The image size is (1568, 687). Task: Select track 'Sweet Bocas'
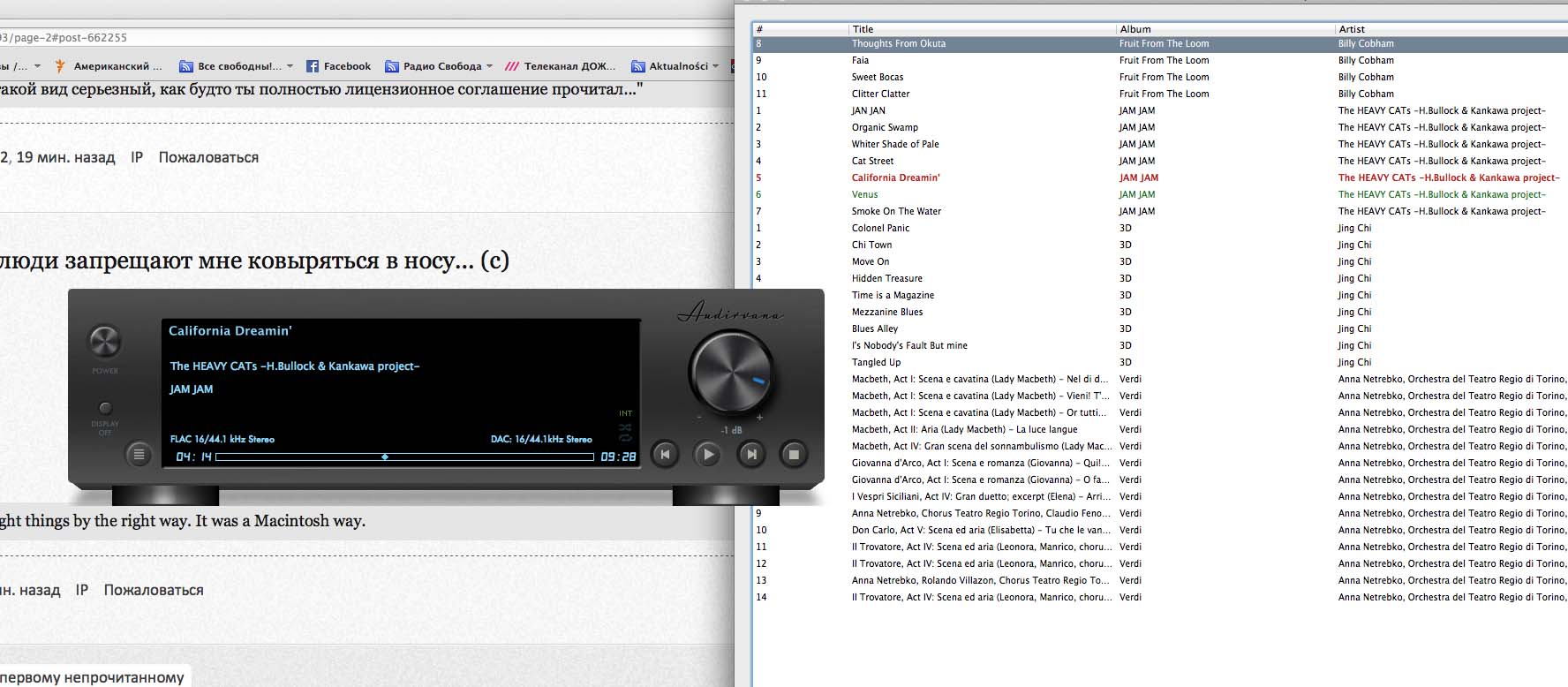point(1160,77)
